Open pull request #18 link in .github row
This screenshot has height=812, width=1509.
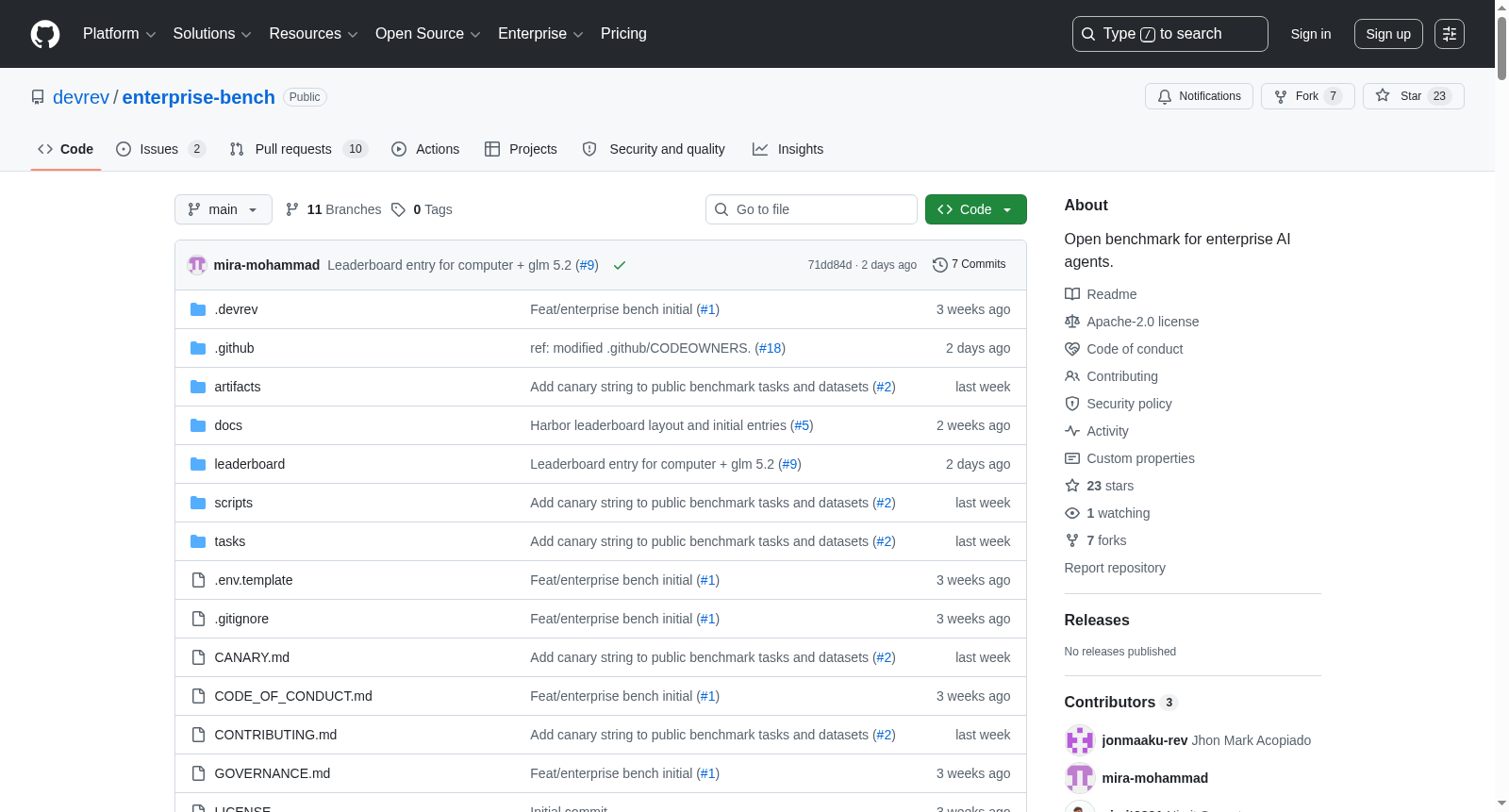pyautogui.click(x=771, y=348)
